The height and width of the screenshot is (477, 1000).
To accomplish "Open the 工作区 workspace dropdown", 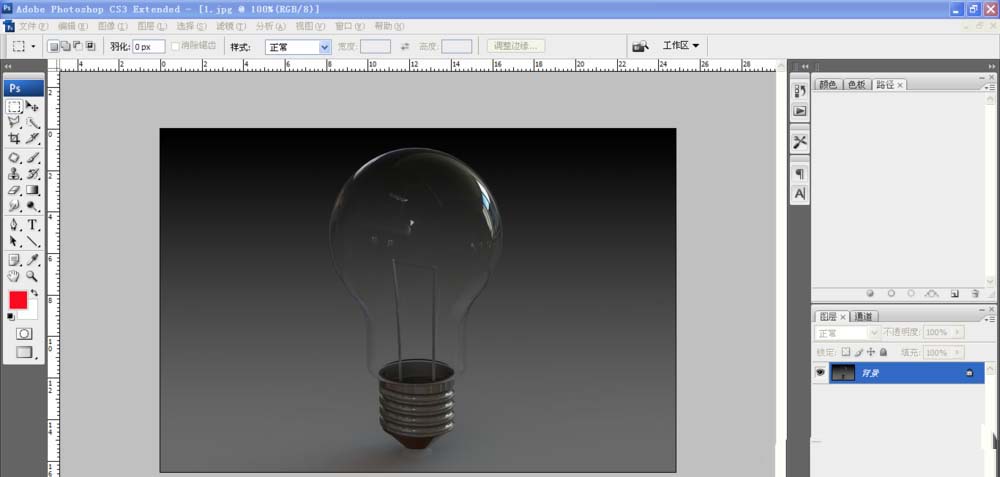I will tap(681, 46).
